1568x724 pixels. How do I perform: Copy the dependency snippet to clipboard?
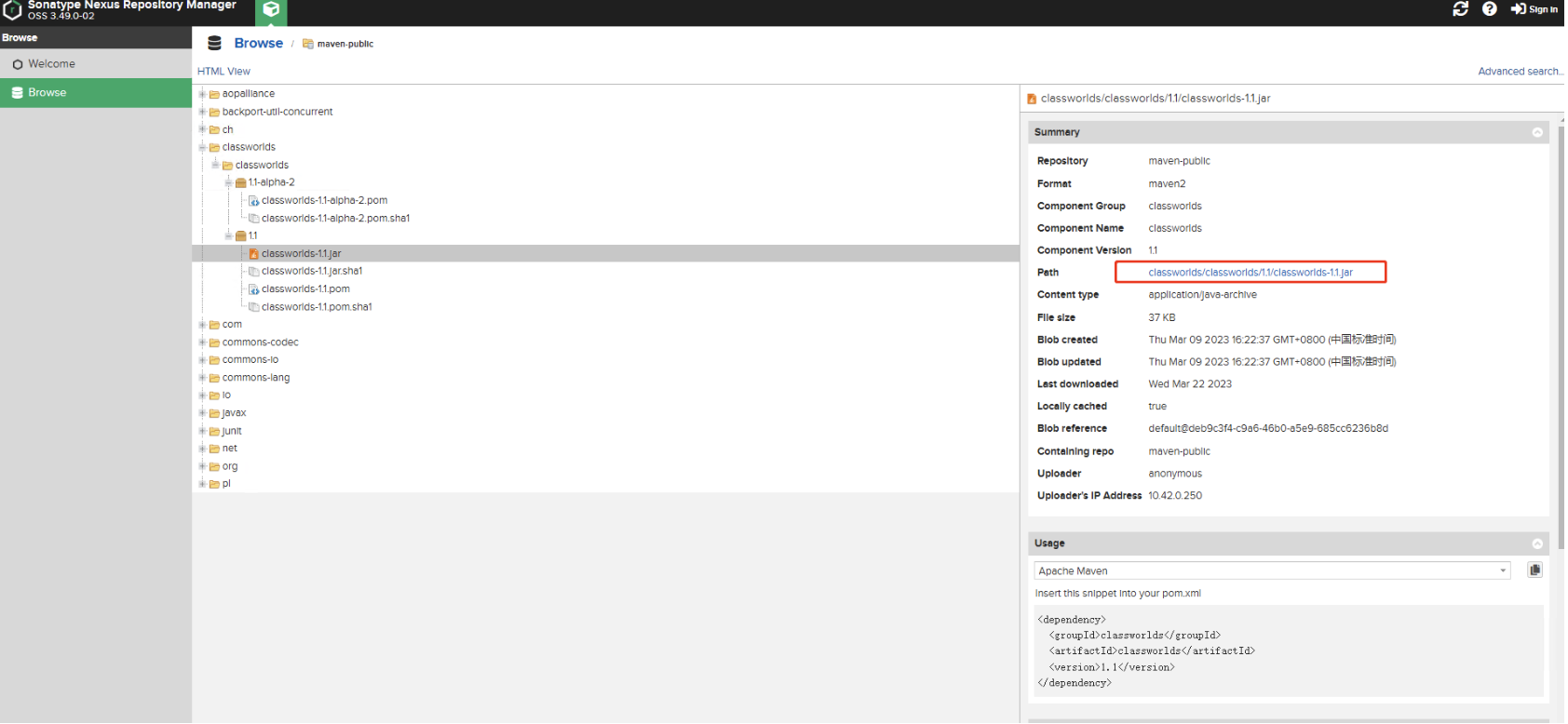coord(1535,570)
